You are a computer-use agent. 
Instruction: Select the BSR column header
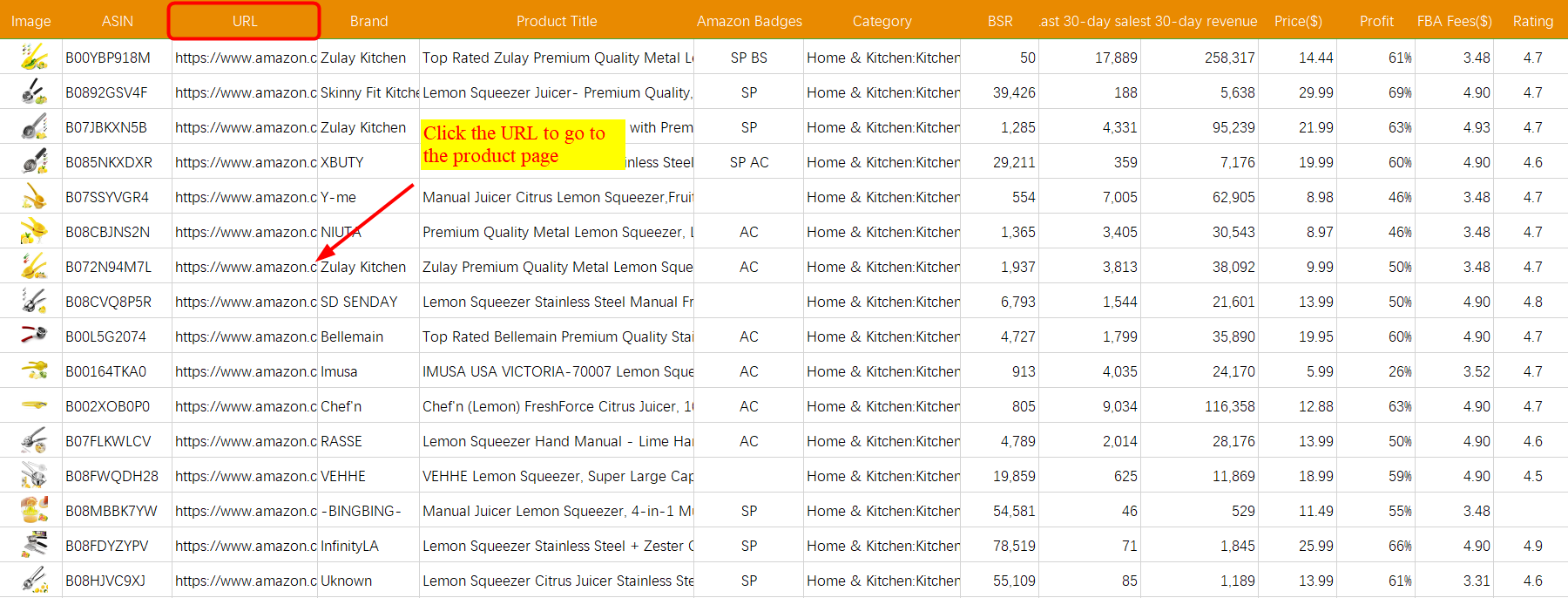click(x=1000, y=21)
